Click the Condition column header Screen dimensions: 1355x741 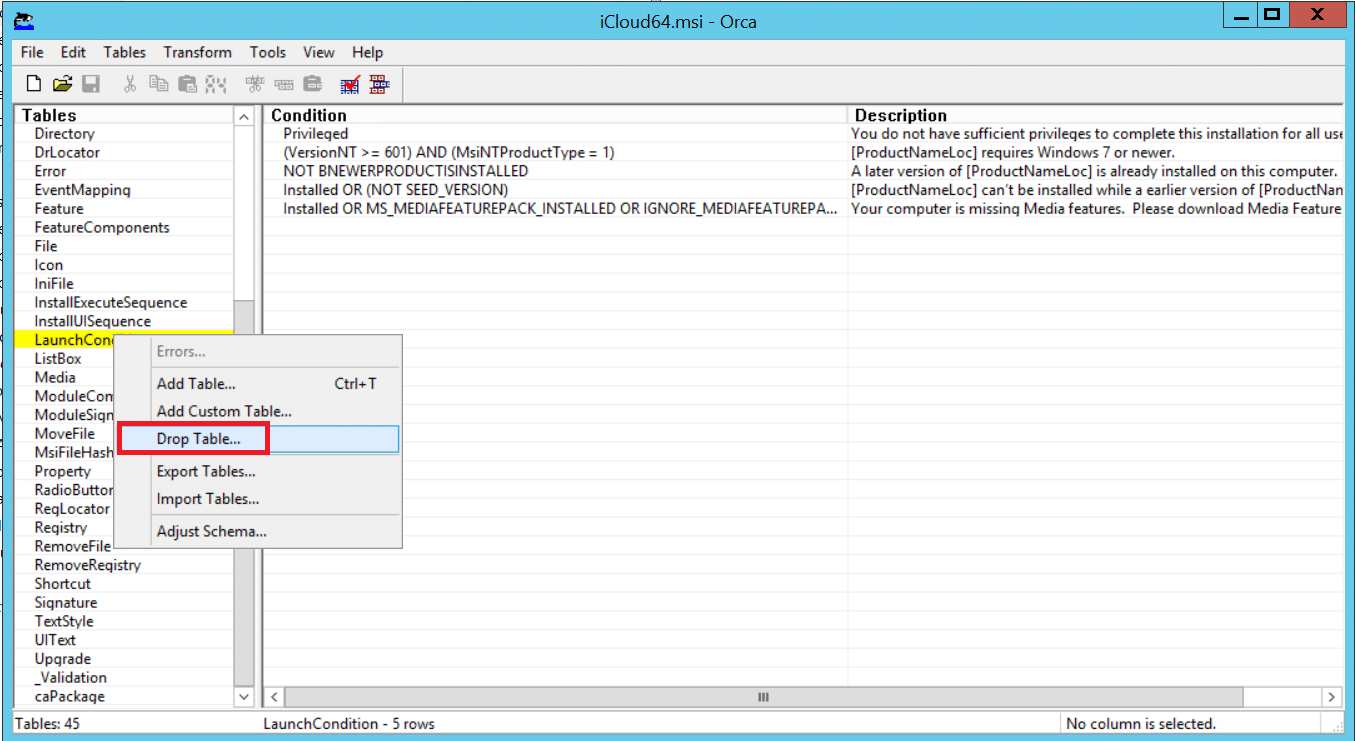pos(555,116)
